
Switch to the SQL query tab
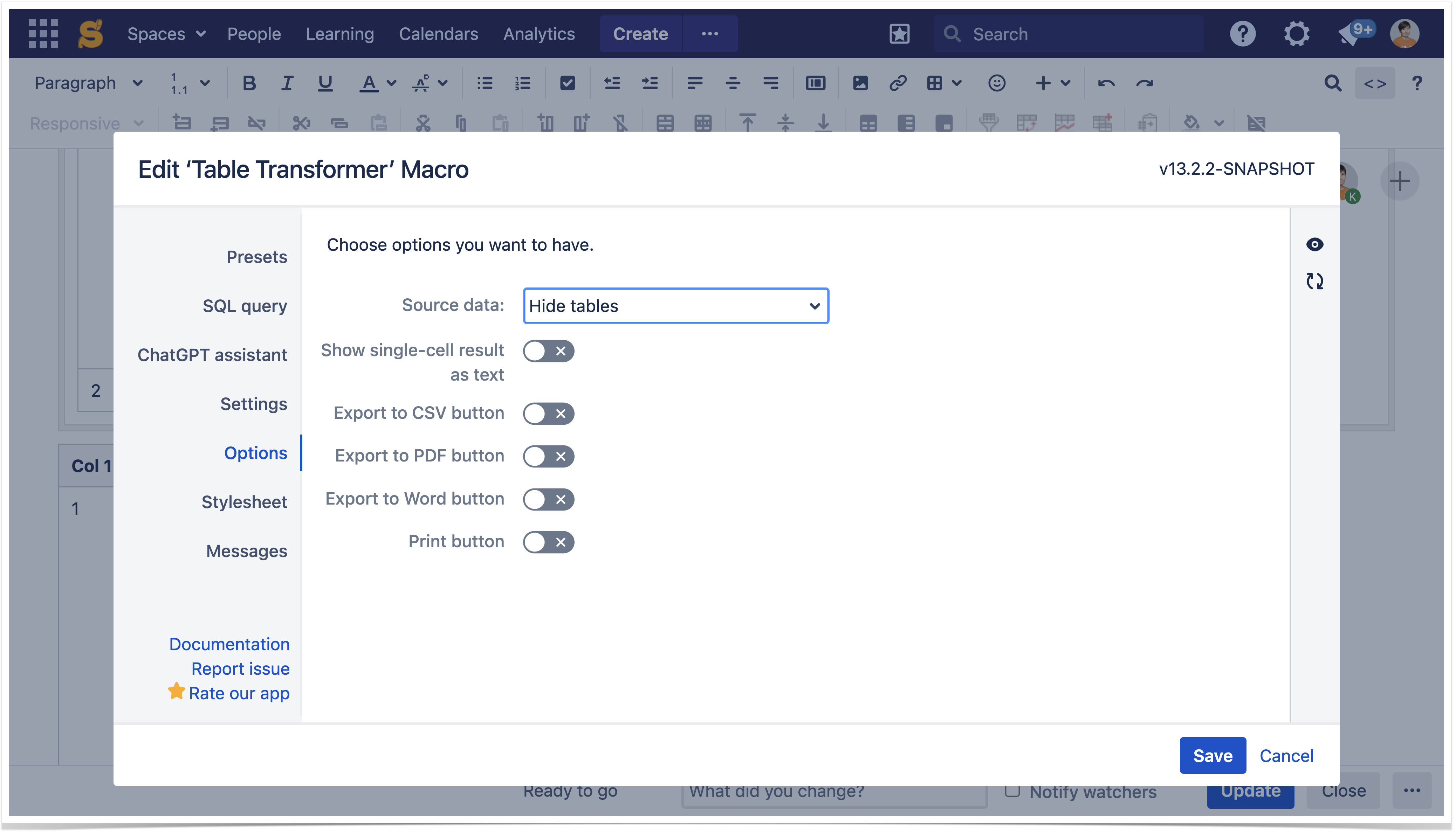(245, 306)
